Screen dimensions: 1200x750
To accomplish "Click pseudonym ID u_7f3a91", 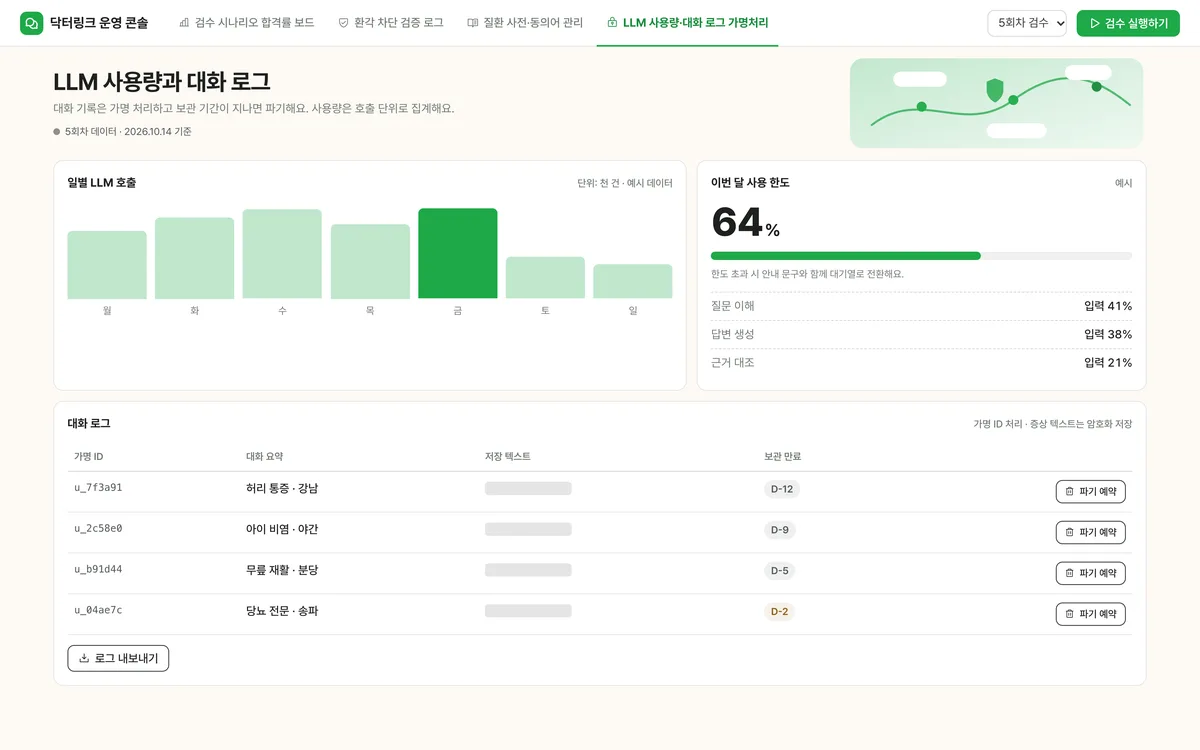I will point(98,488).
